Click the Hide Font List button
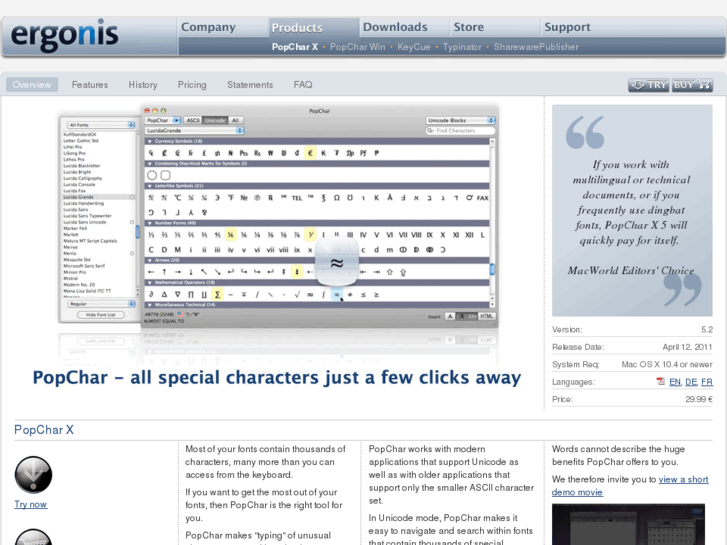This screenshot has width=727, height=545. [x=101, y=314]
